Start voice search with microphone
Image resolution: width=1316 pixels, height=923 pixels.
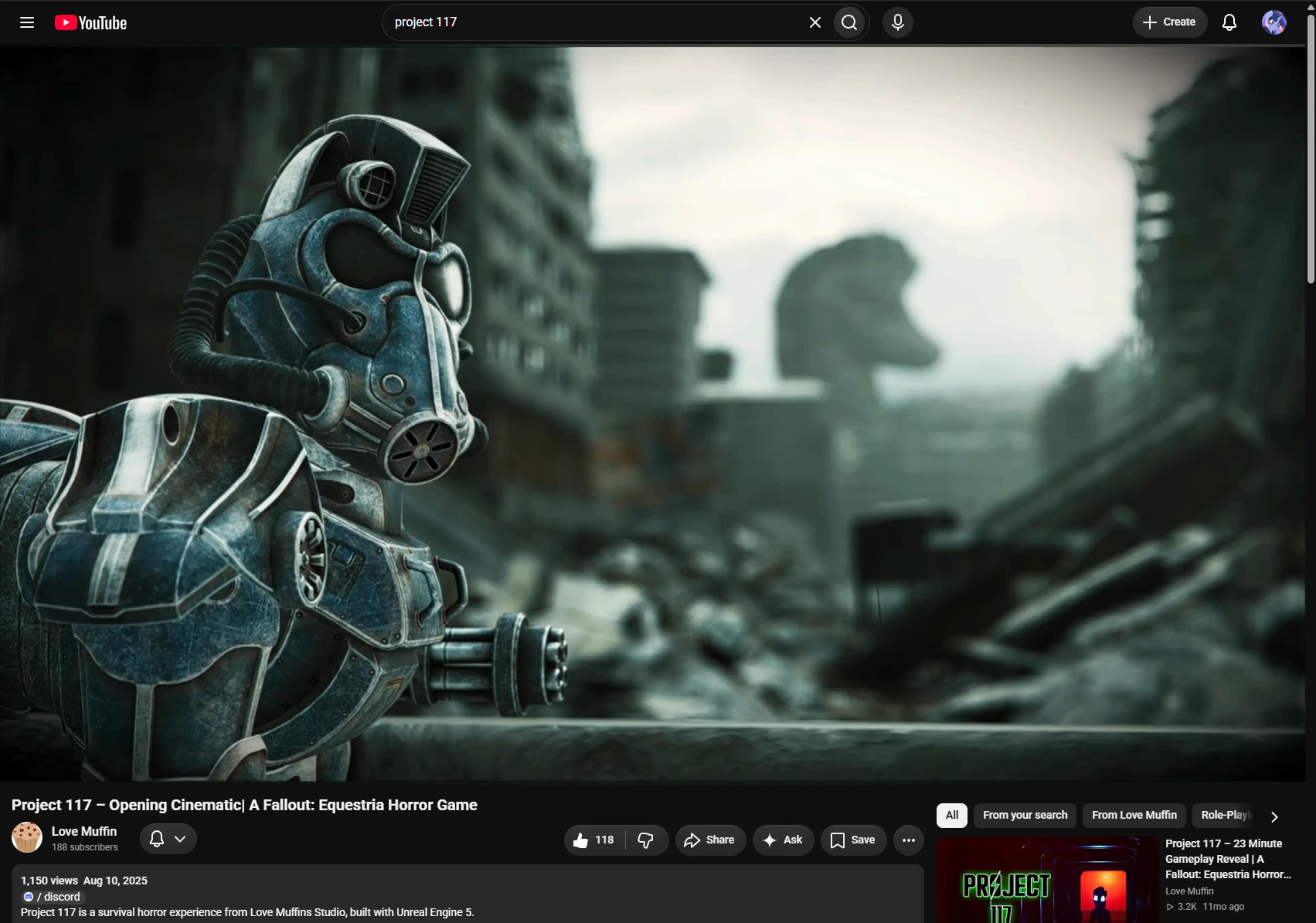coord(898,23)
